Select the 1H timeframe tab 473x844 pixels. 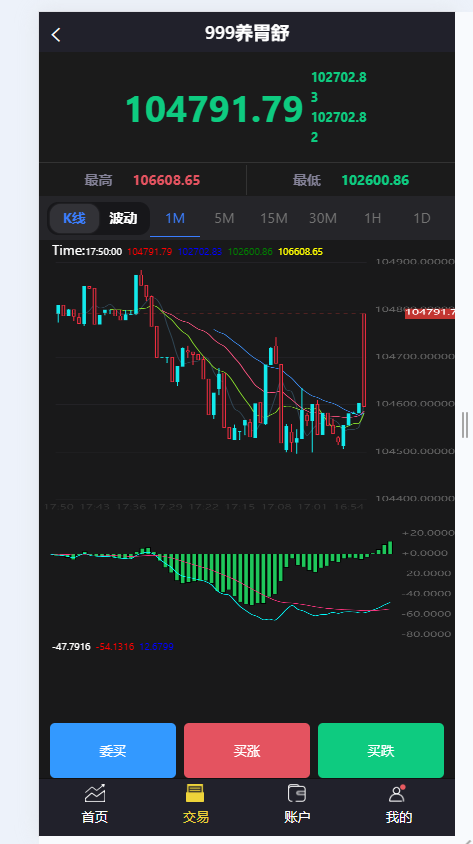pos(372,219)
